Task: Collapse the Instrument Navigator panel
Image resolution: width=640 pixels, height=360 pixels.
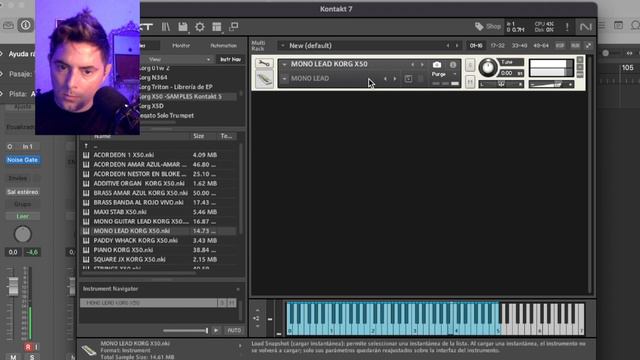Action: pos(238,289)
